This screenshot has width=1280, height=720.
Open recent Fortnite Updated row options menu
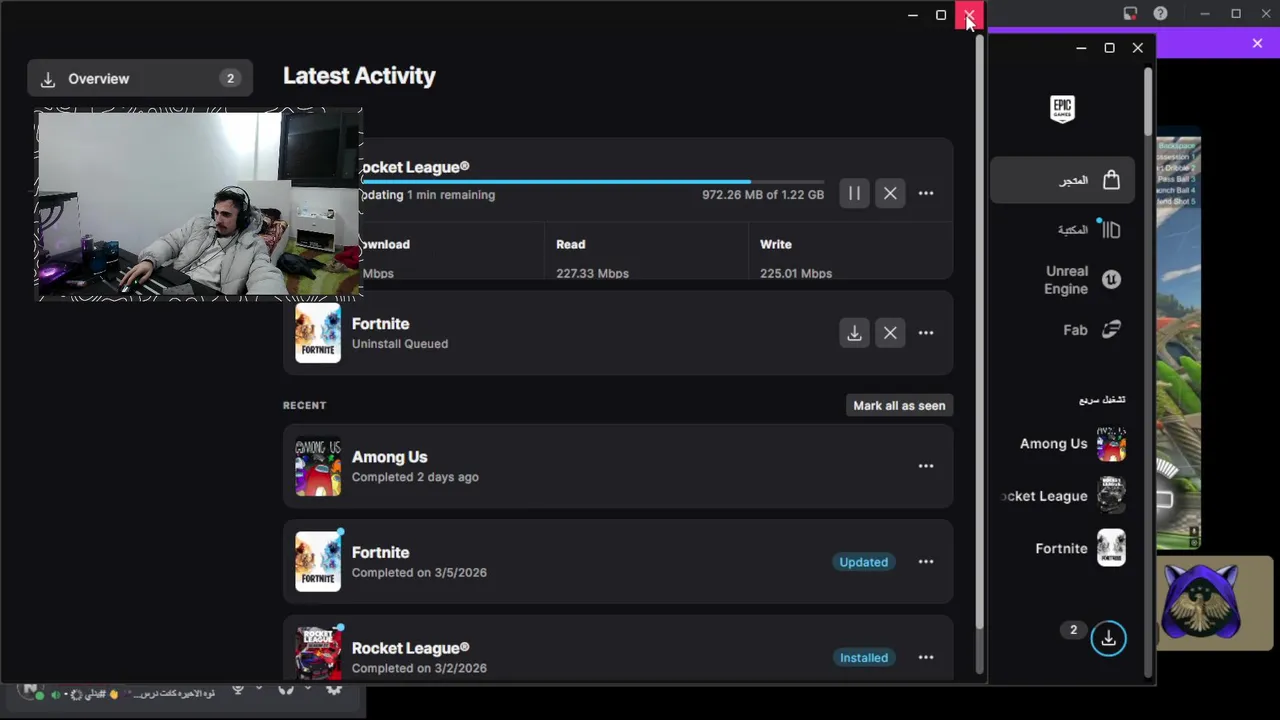[926, 562]
